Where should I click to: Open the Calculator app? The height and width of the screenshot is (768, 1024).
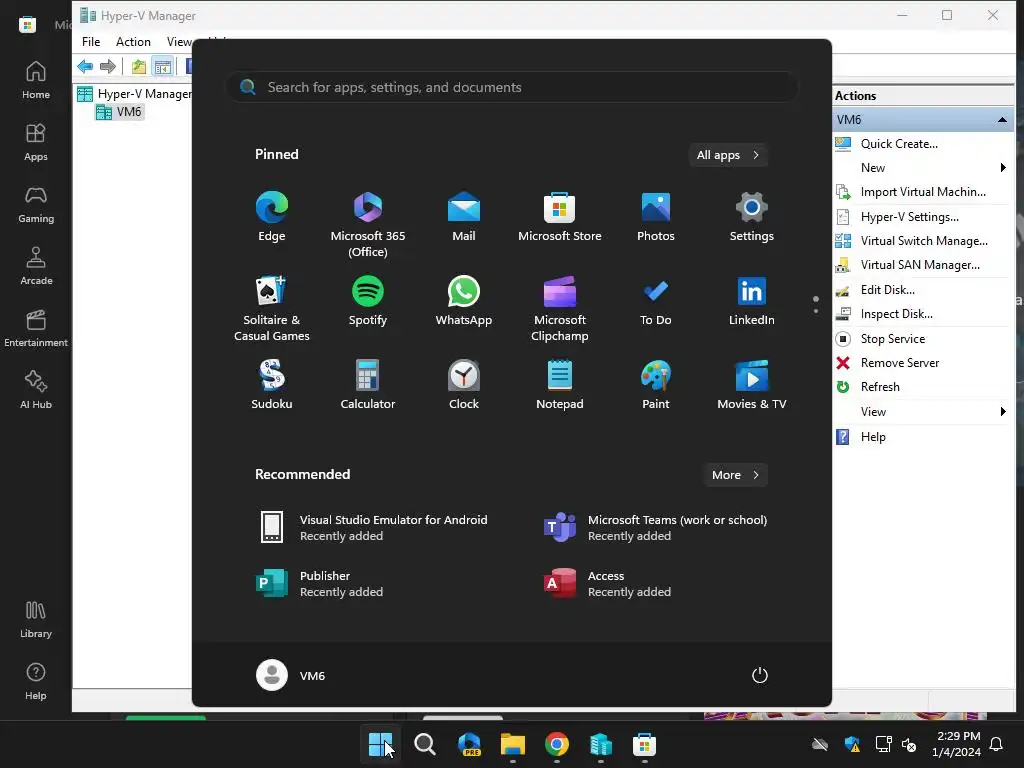(368, 385)
